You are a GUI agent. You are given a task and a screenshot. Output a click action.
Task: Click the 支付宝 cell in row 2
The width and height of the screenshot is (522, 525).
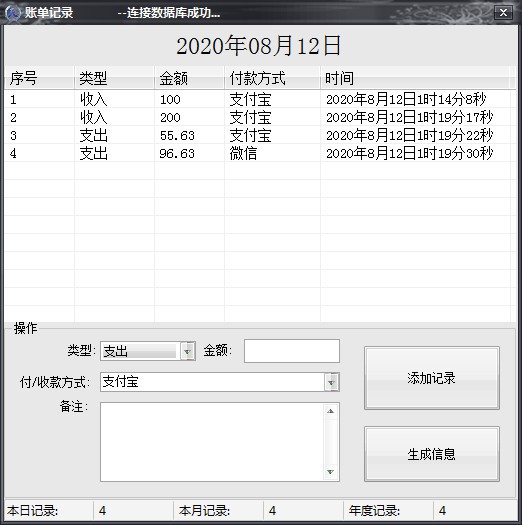pos(272,118)
